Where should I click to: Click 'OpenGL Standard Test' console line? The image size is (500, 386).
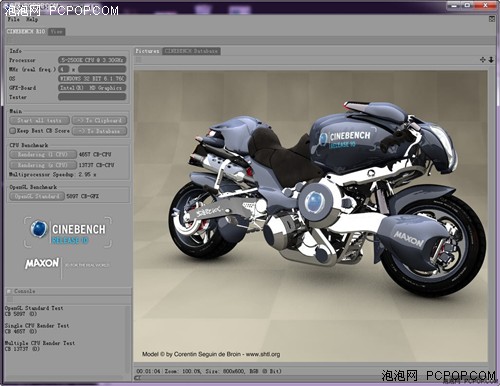34,308
